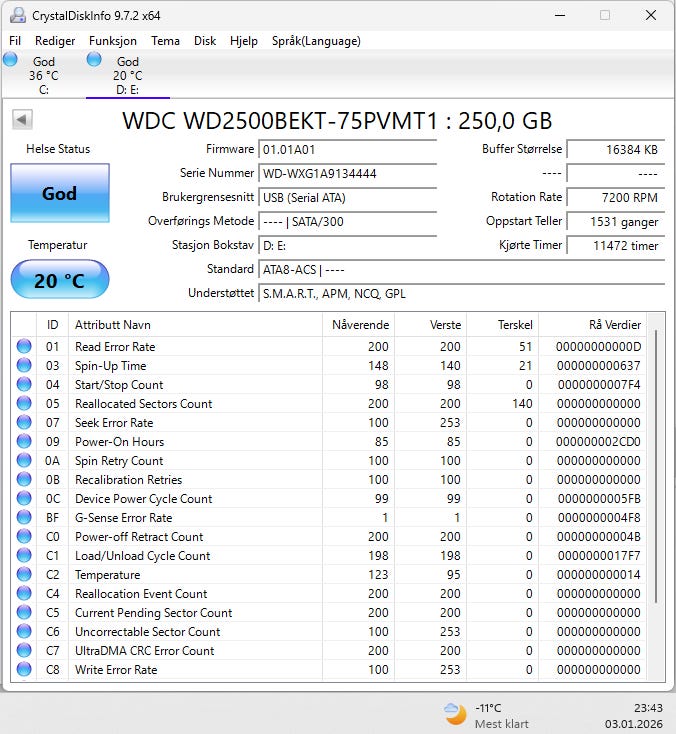Select the D: E: drive status orb

pos(94,60)
